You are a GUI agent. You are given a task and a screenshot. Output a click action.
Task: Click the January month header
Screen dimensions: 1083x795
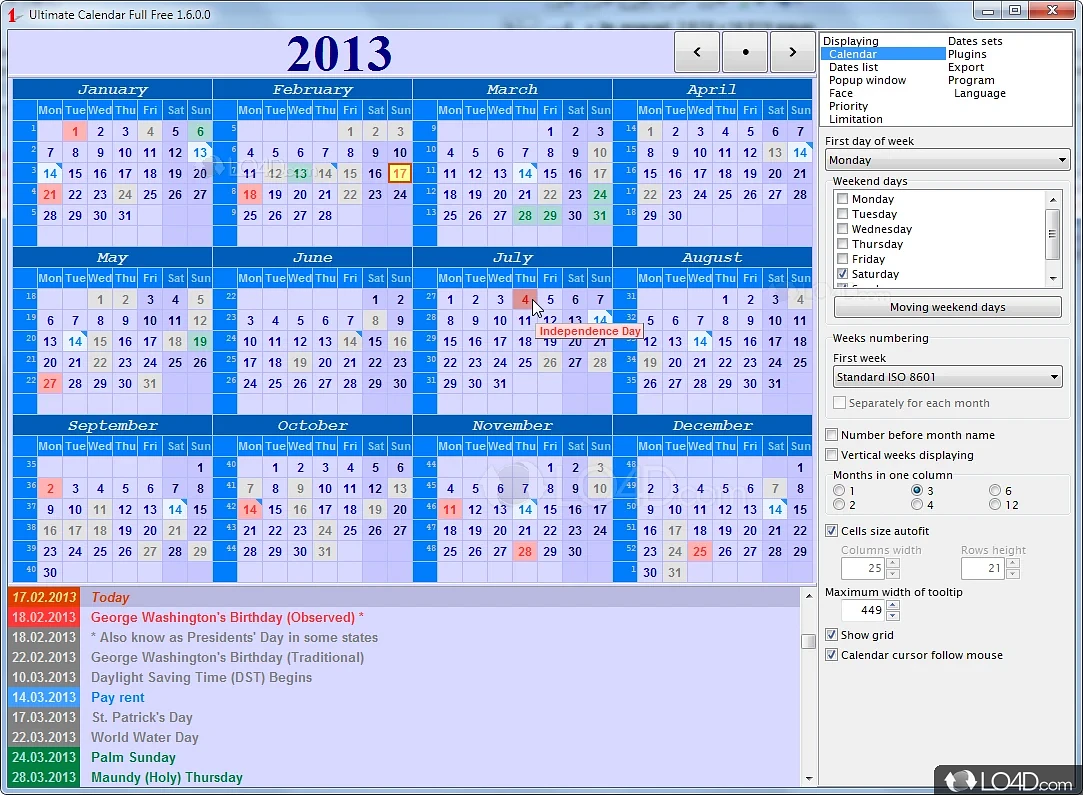[113, 90]
